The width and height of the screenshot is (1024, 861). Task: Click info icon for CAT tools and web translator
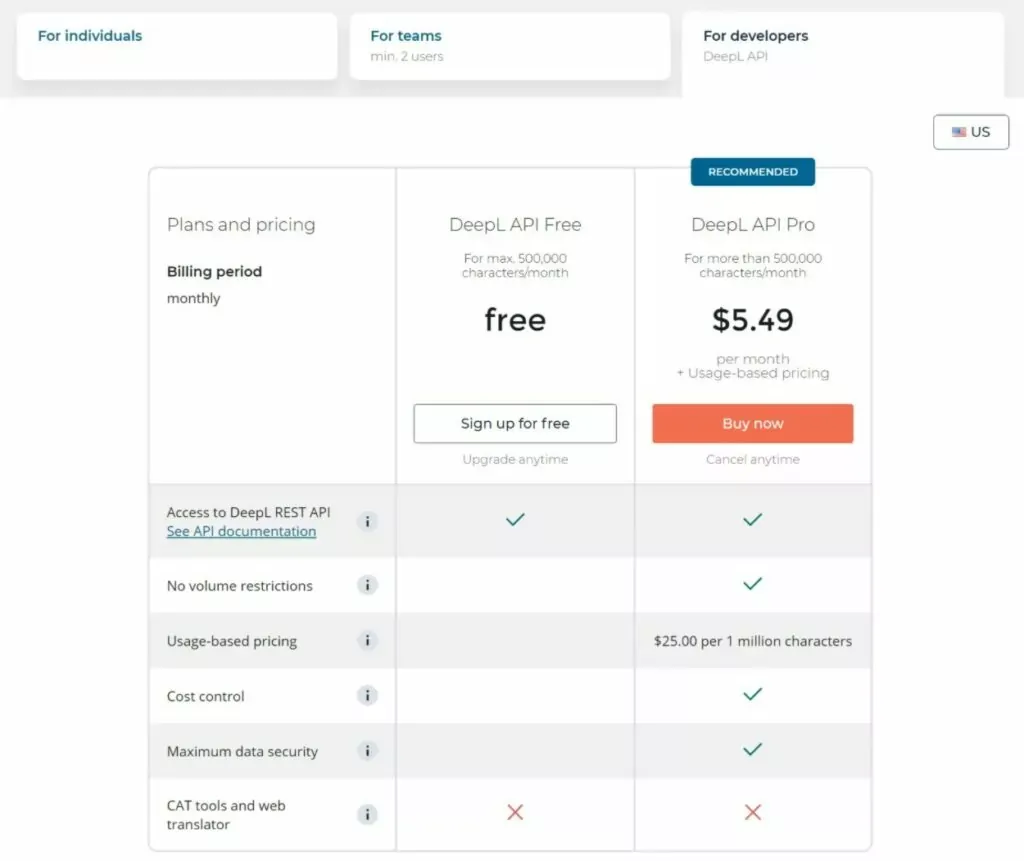tap(368, 814)
